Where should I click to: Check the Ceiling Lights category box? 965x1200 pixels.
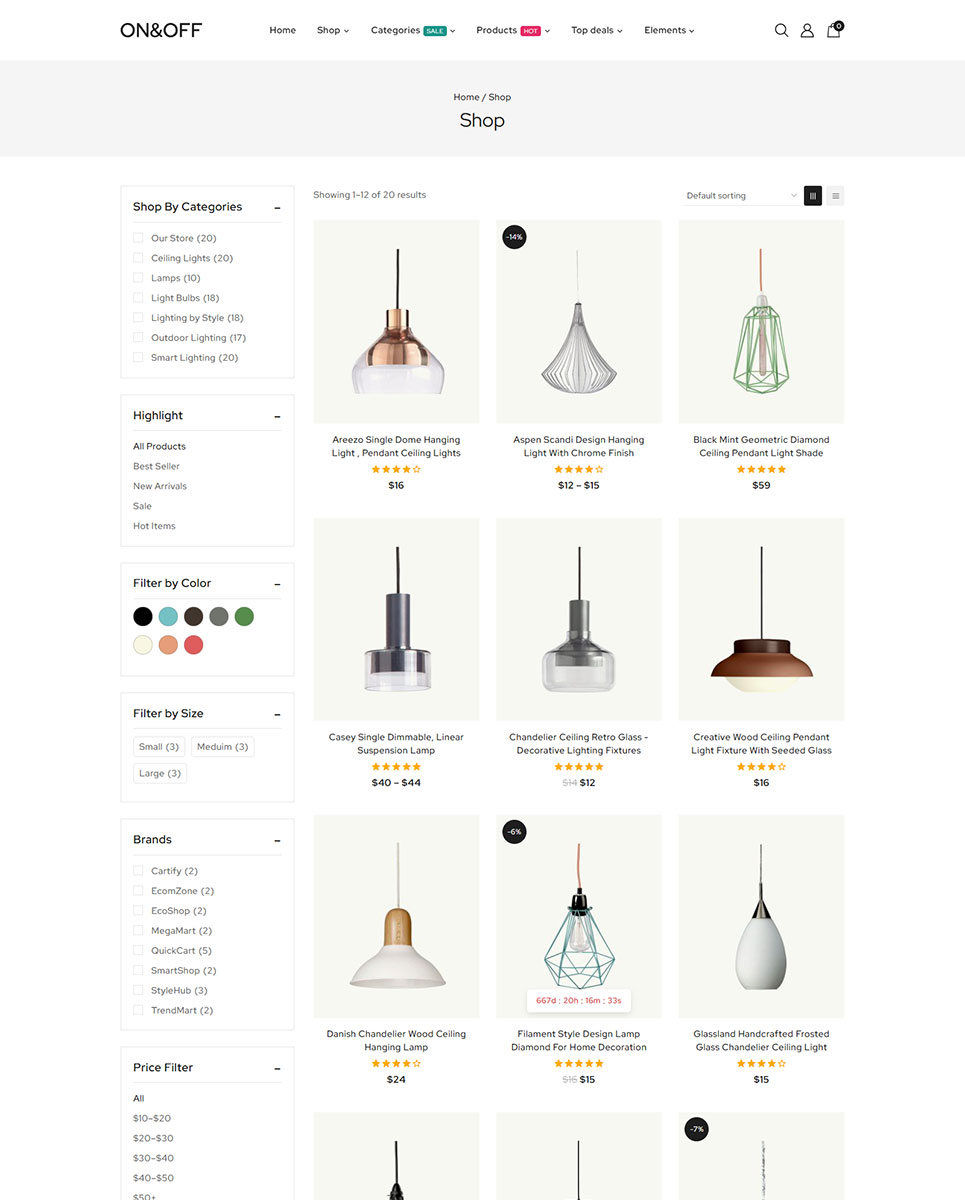coord(138,258)
